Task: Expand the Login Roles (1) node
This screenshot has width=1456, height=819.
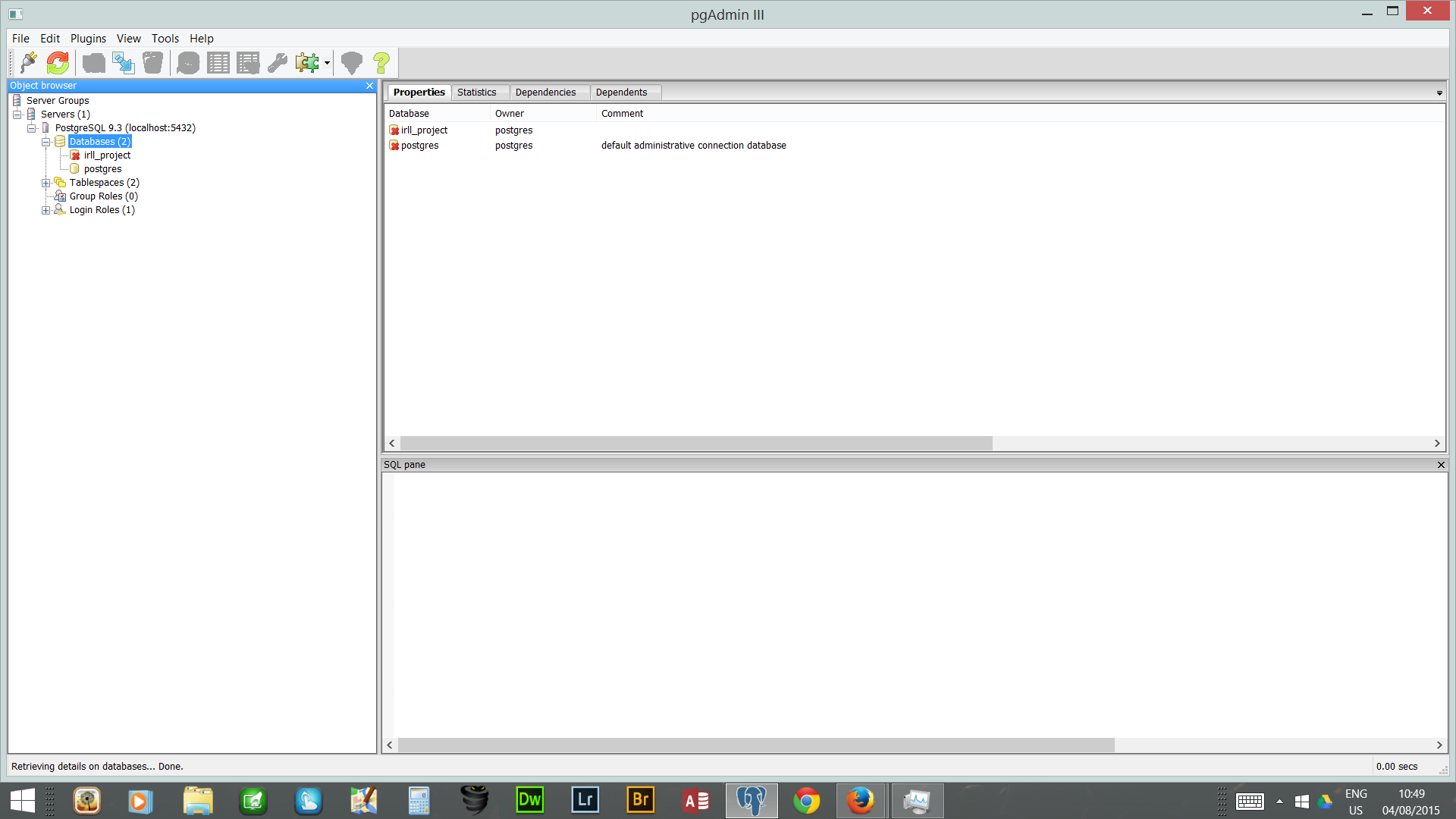Action: [46, 210]
